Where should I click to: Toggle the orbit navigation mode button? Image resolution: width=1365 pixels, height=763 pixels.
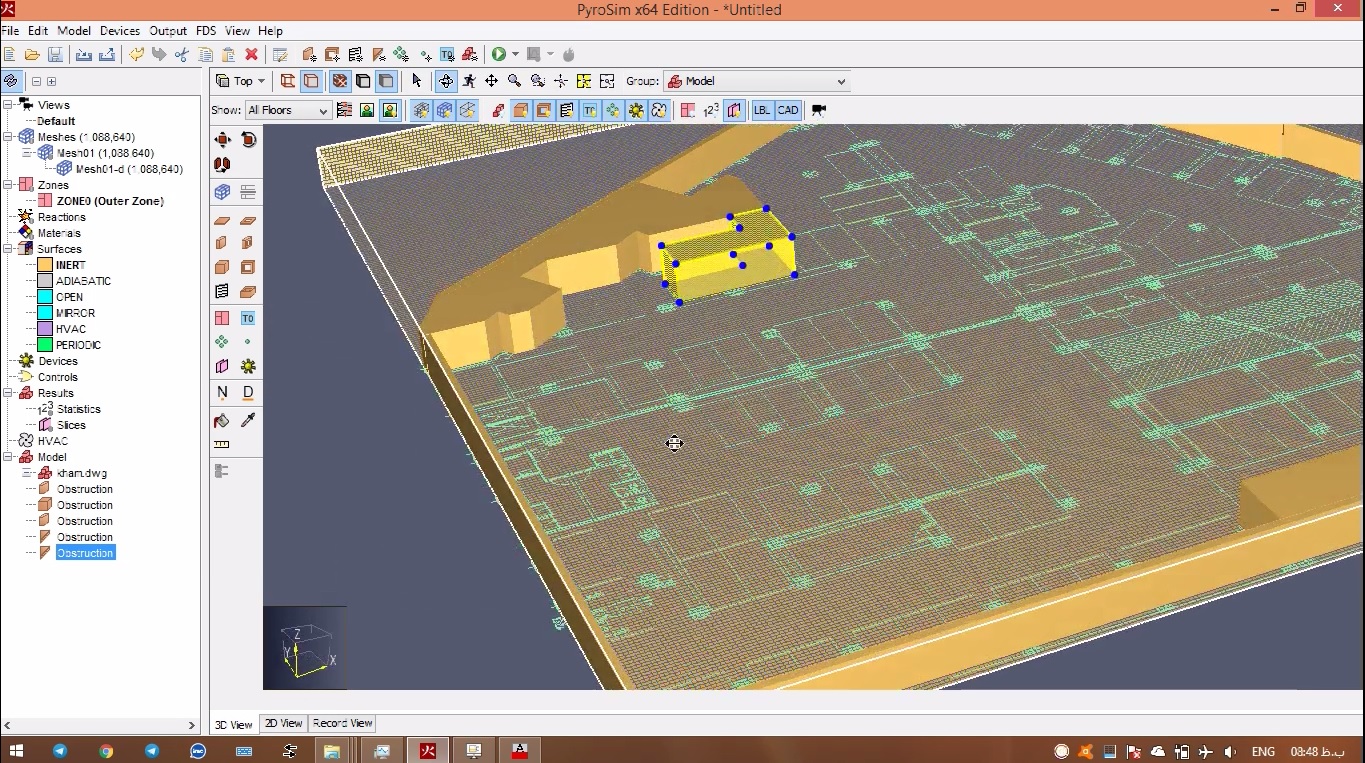446,81
